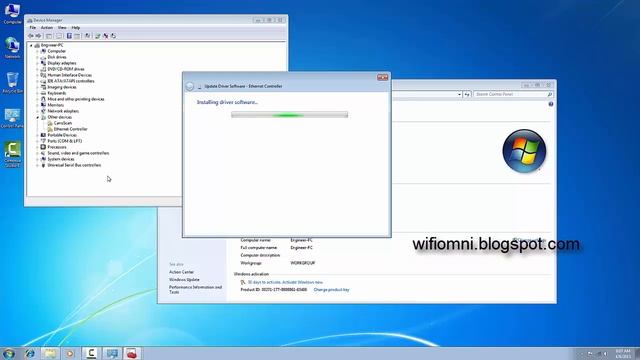Select the Imaging devices tree item

click(x=62, y=87)
